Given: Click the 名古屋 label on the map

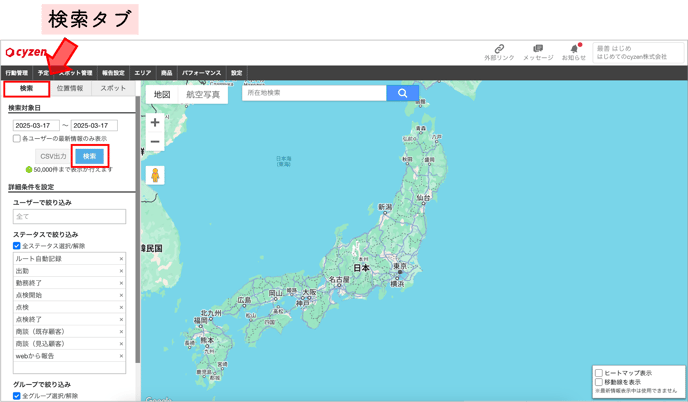Looking at the screenshot, I should 339,280.
